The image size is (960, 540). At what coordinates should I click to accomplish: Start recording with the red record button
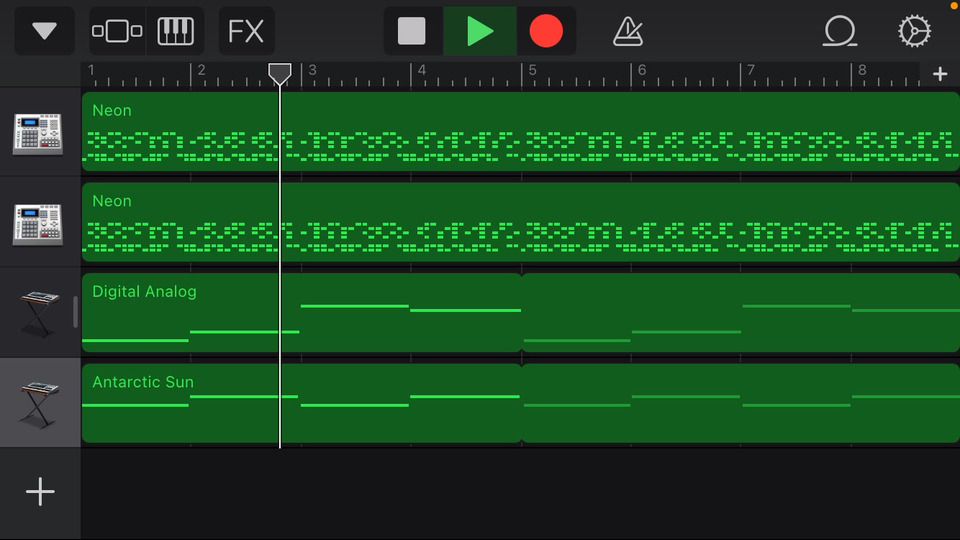point(546,31)
